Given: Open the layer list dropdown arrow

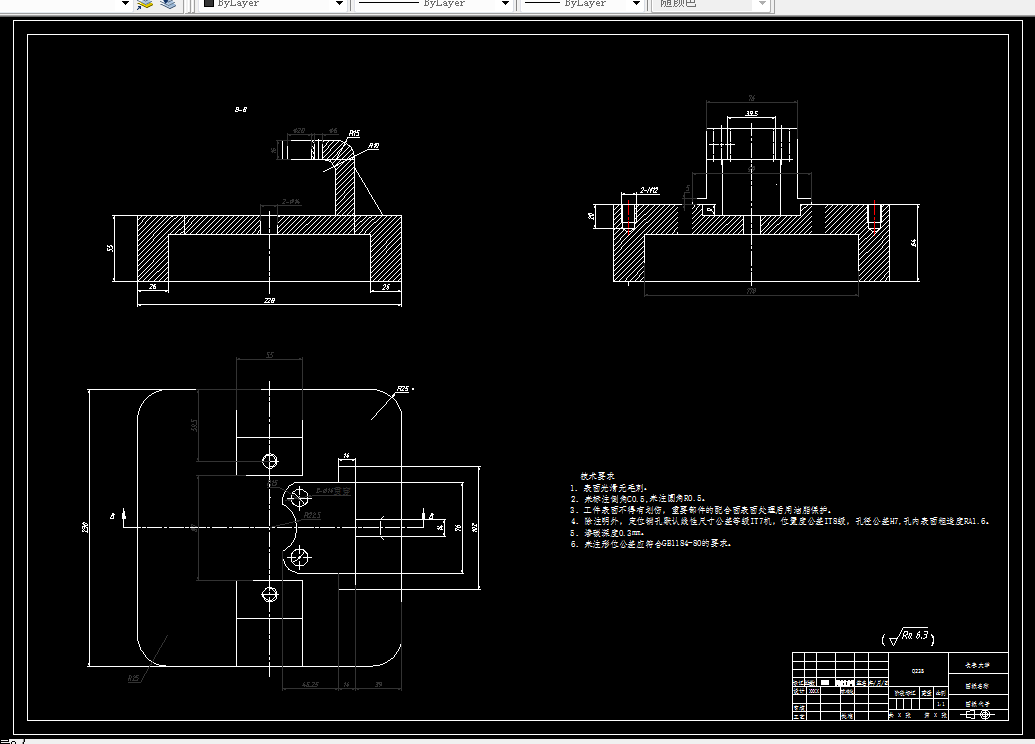Looking at the screenshot, I should coord(125,4).
